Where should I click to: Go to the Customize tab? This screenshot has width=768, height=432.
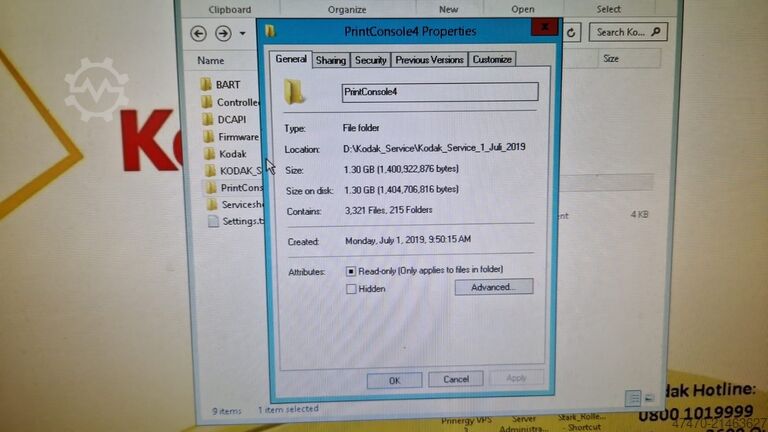492,60
